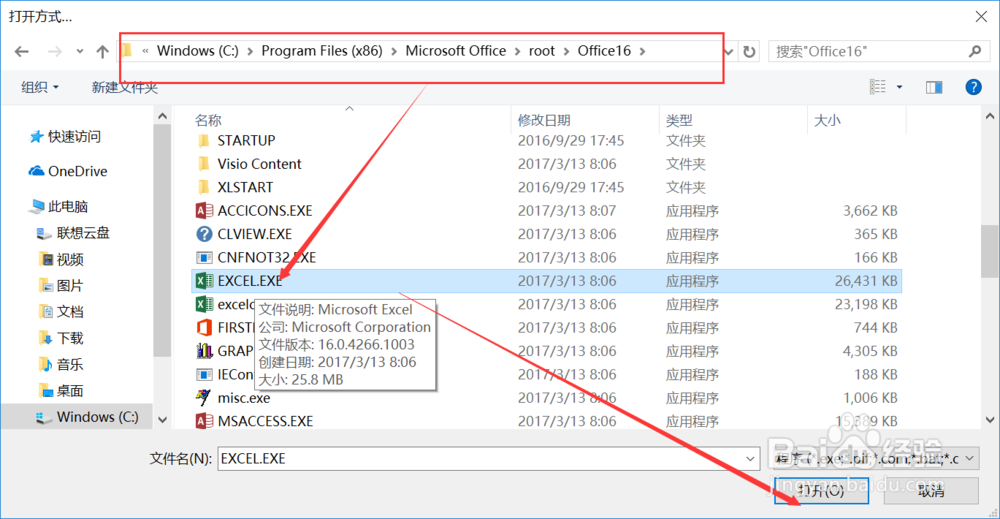
Task: Sort by 类型 column header
Action: [x=679, y=120]
